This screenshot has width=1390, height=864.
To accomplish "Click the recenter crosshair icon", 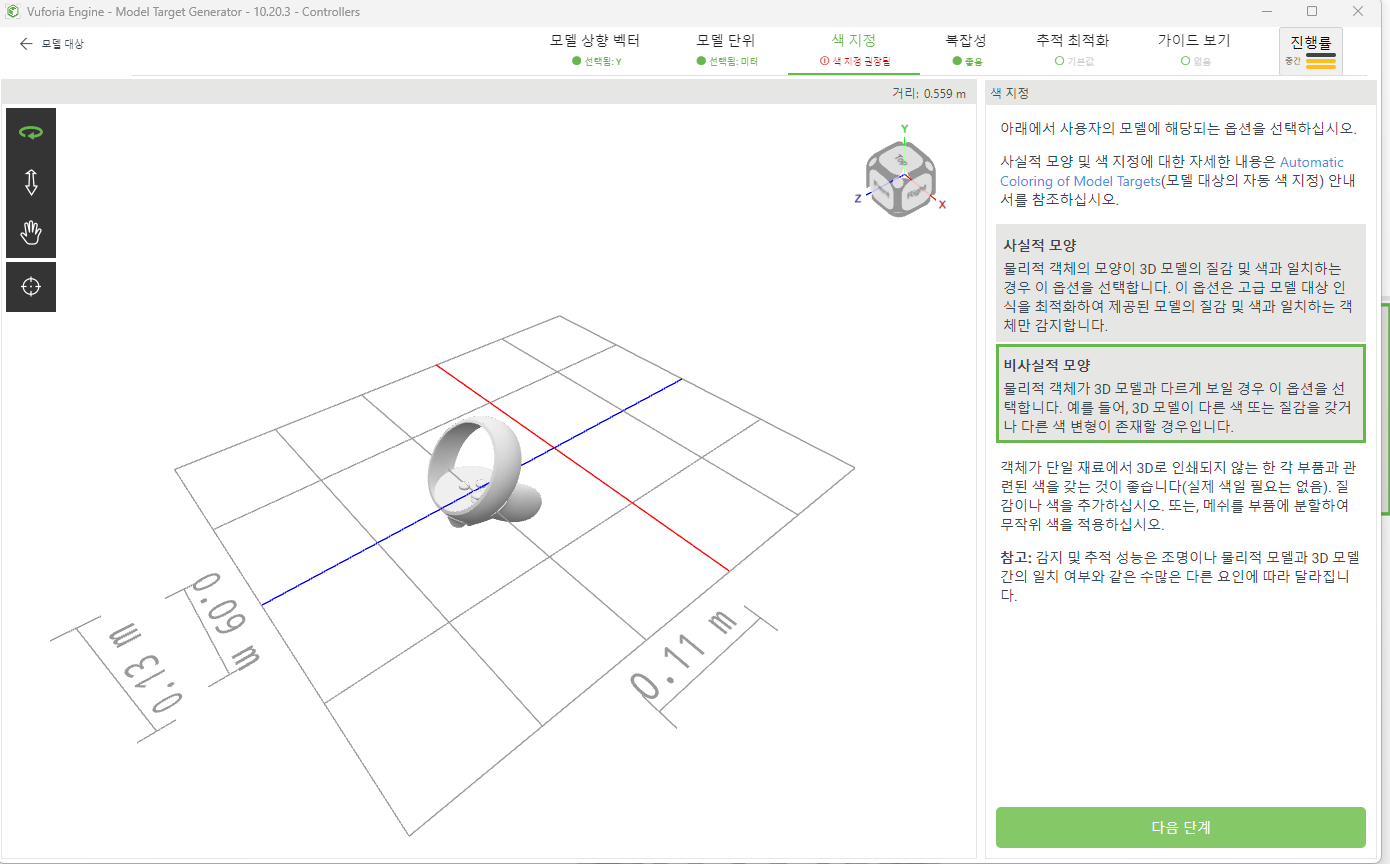I will [x=31, y=287].
